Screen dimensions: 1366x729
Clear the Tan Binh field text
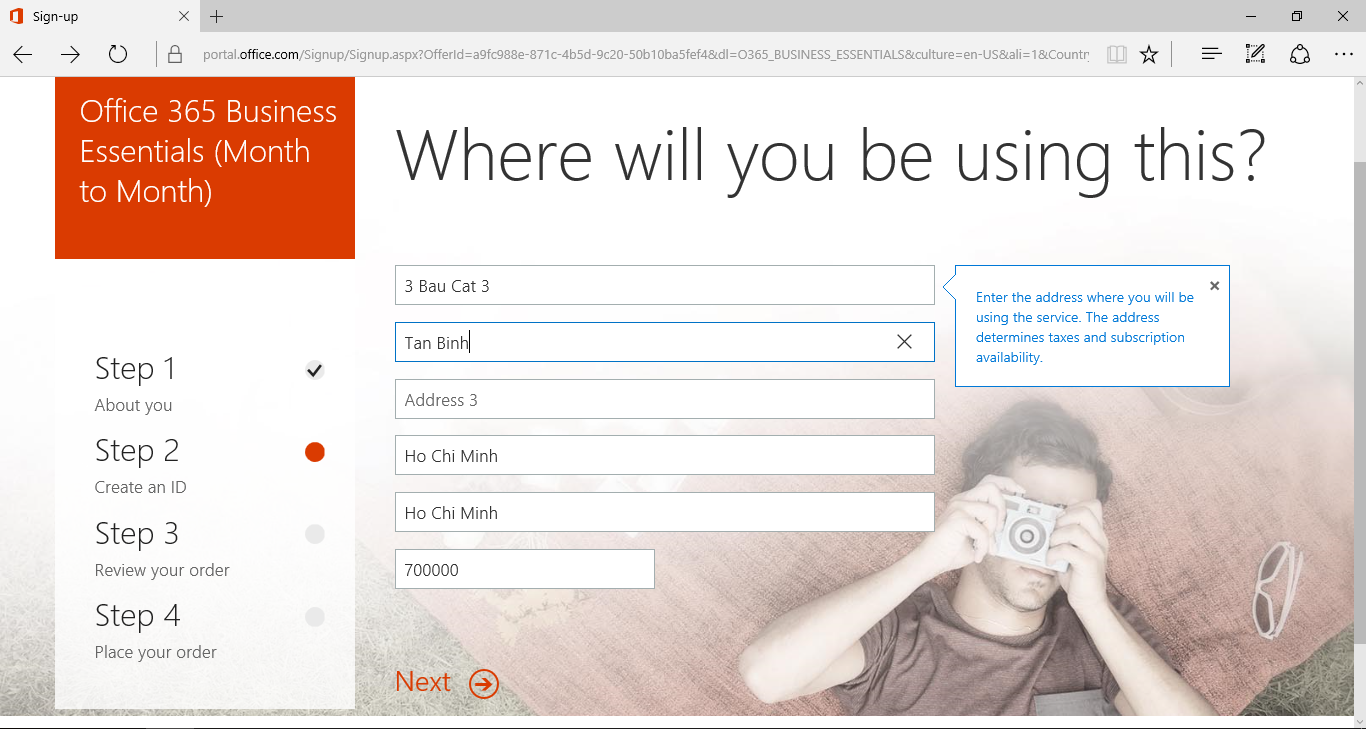[904, 342]
